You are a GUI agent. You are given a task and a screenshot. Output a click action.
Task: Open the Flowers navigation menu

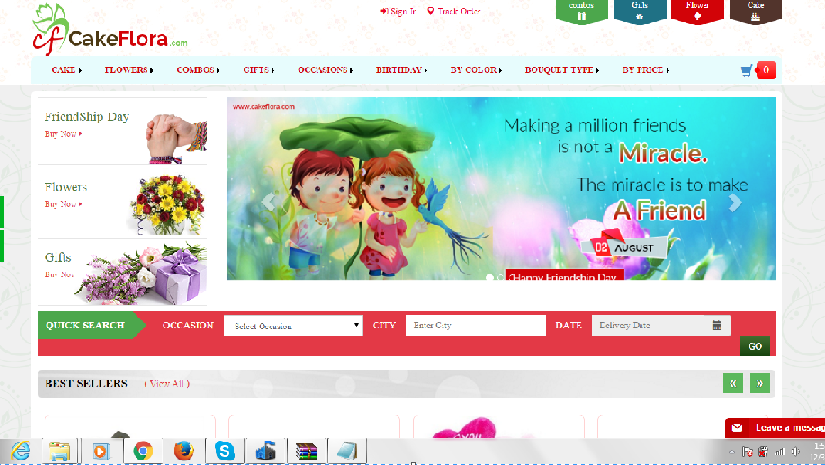coord(129,70)
